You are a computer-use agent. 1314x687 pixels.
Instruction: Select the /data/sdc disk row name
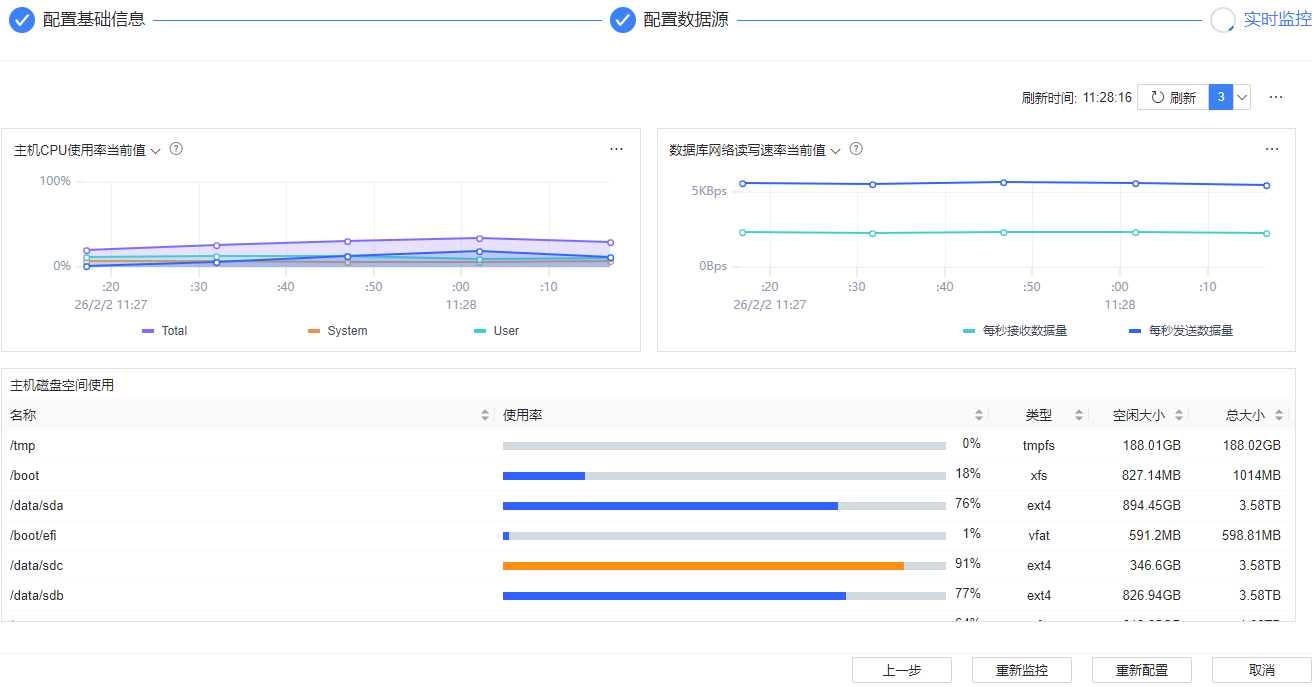pyautogui.click(x=37, y=566)
